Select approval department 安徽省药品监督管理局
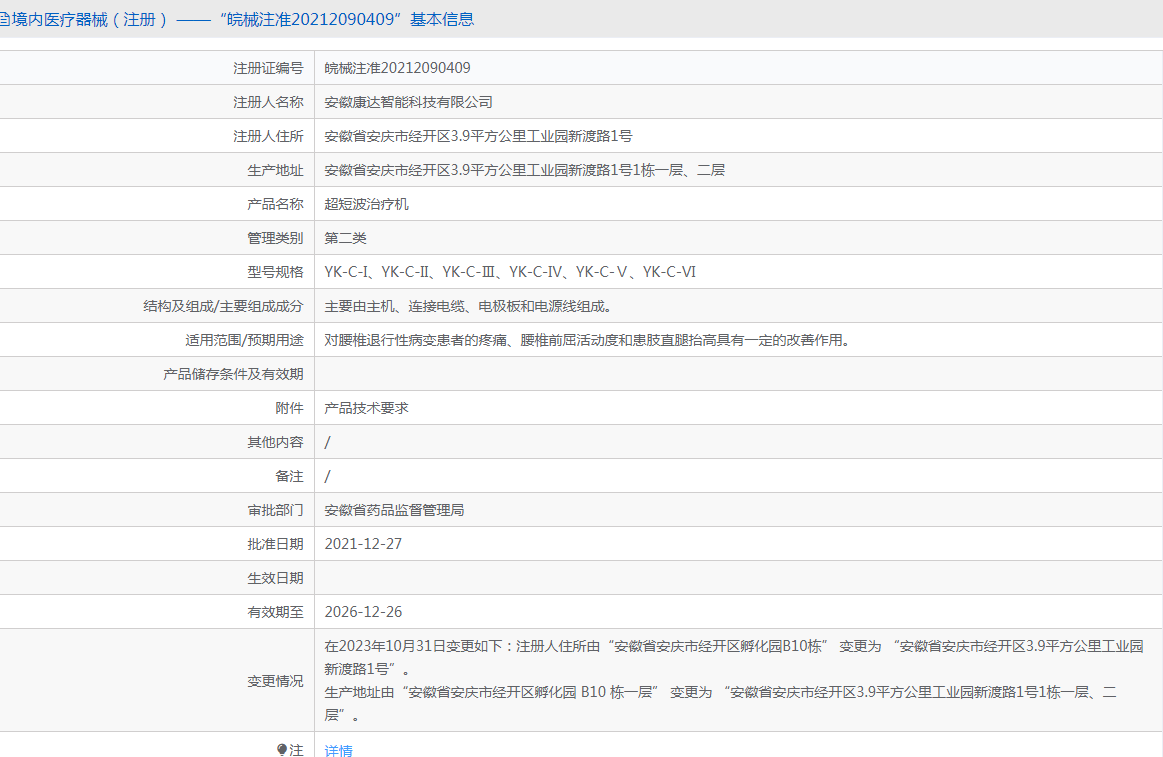The height and width of the screenshot is (757, 1163). click(x=395, y=510)
